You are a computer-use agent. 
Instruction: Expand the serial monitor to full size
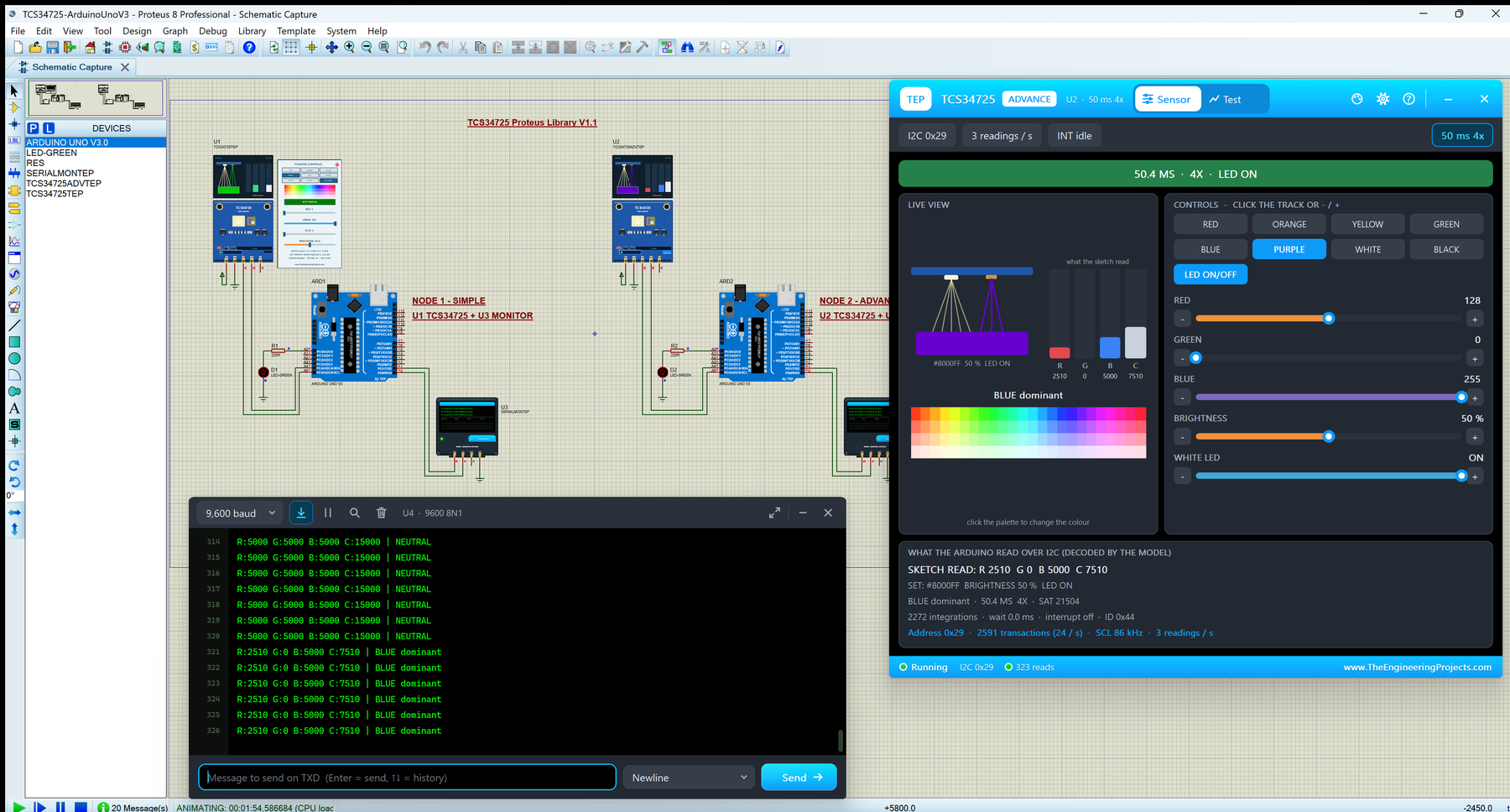point(774,513)
